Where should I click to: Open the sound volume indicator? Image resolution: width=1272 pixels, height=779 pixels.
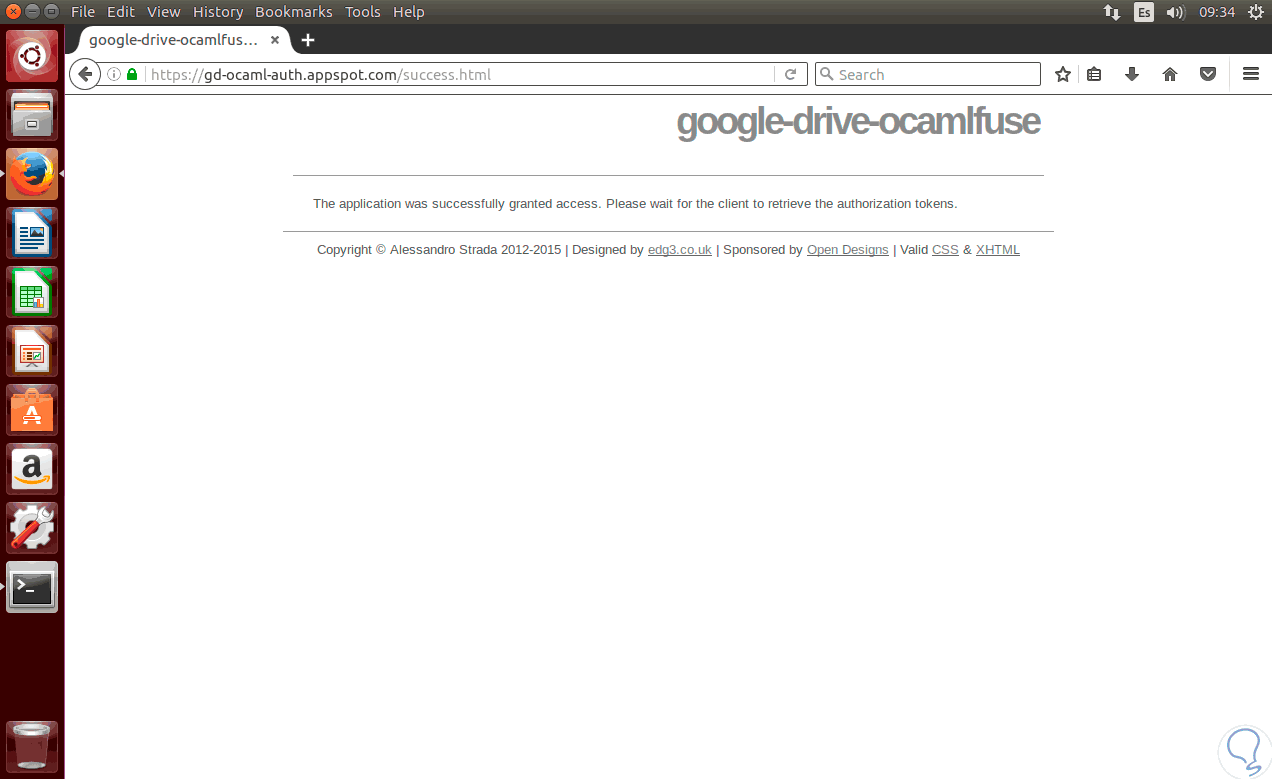coord(1175,12)
